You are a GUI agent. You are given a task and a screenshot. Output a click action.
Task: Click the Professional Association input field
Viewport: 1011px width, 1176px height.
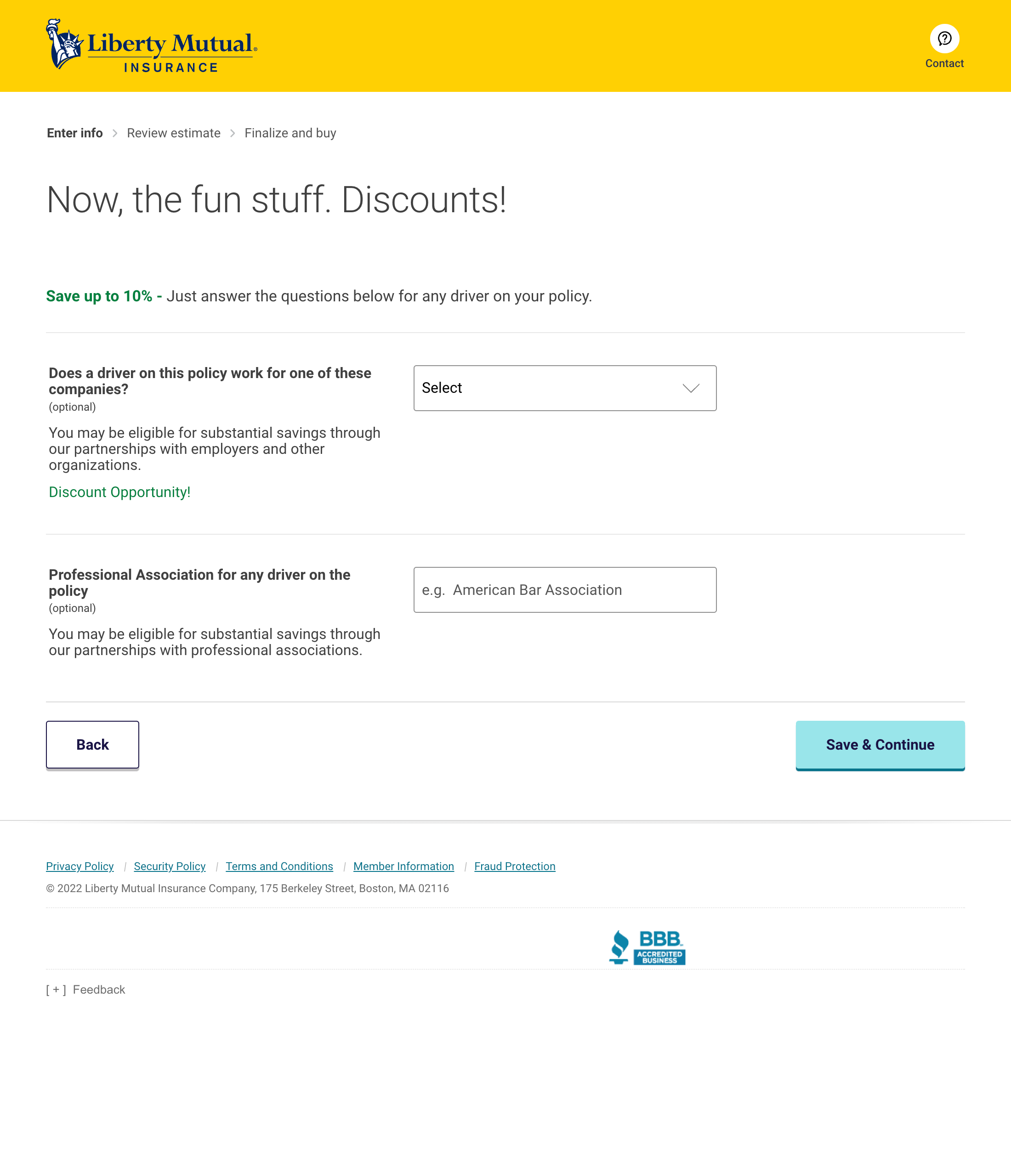click(565, 590)
